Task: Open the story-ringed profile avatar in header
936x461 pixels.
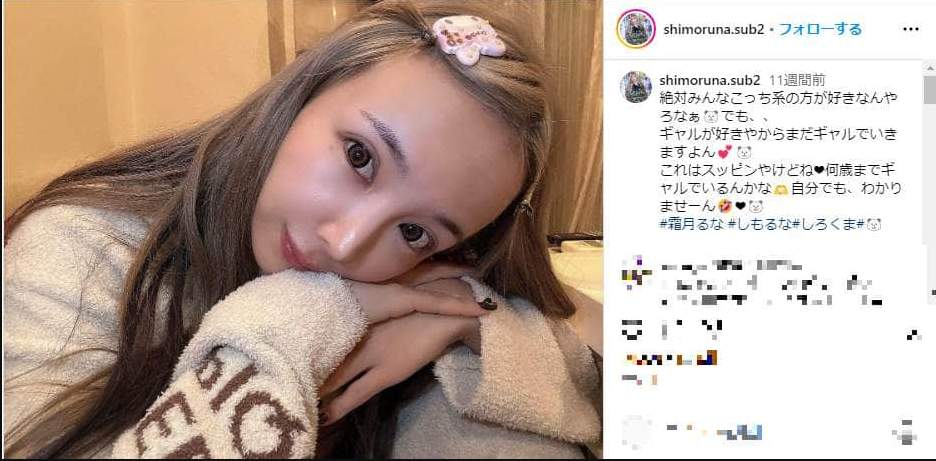Action: click(636, 29)
